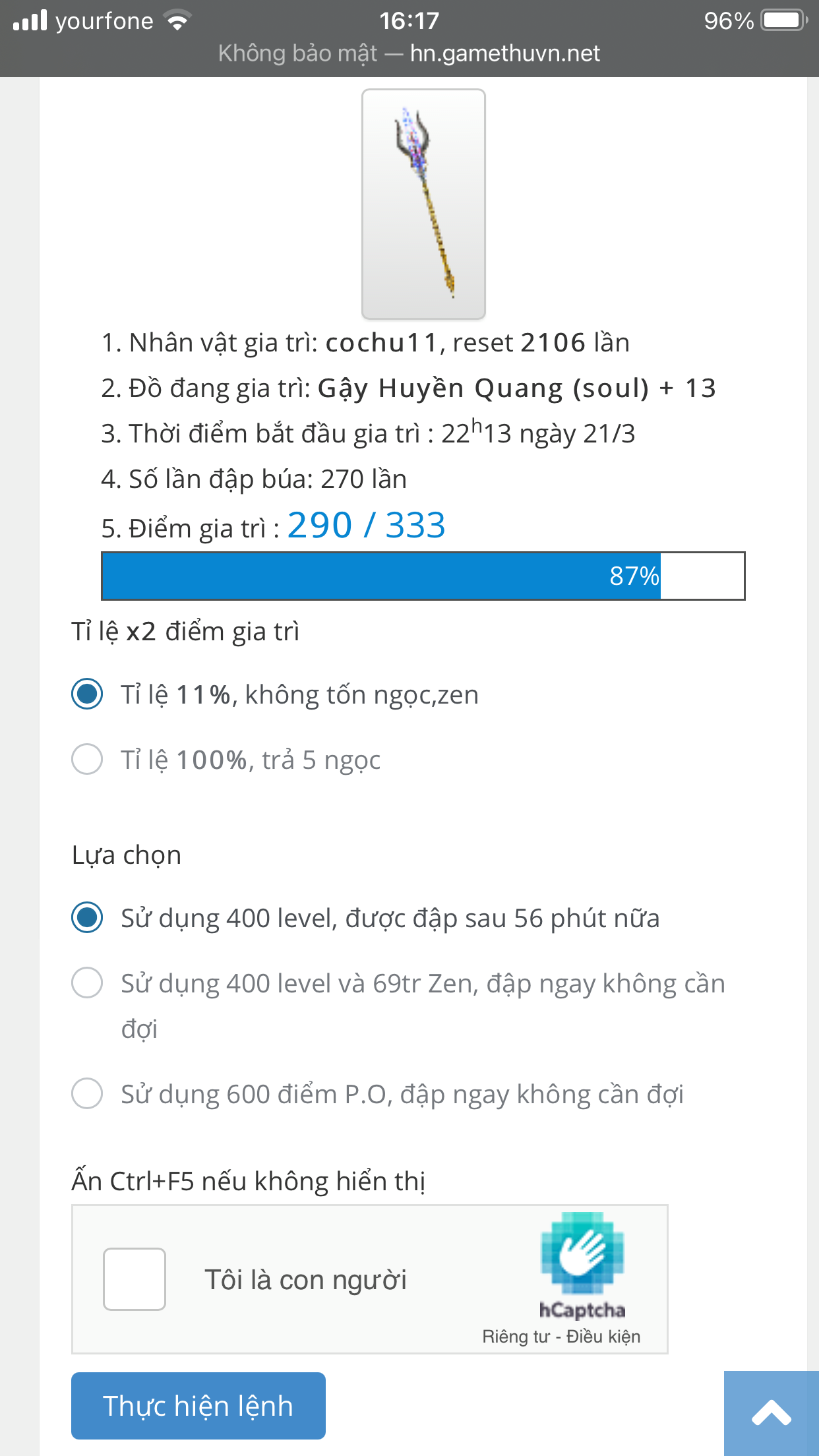819x1456 pixels.
Task: Check the 'Tôi là con người' captcha box
Action: pos(135,1279)
